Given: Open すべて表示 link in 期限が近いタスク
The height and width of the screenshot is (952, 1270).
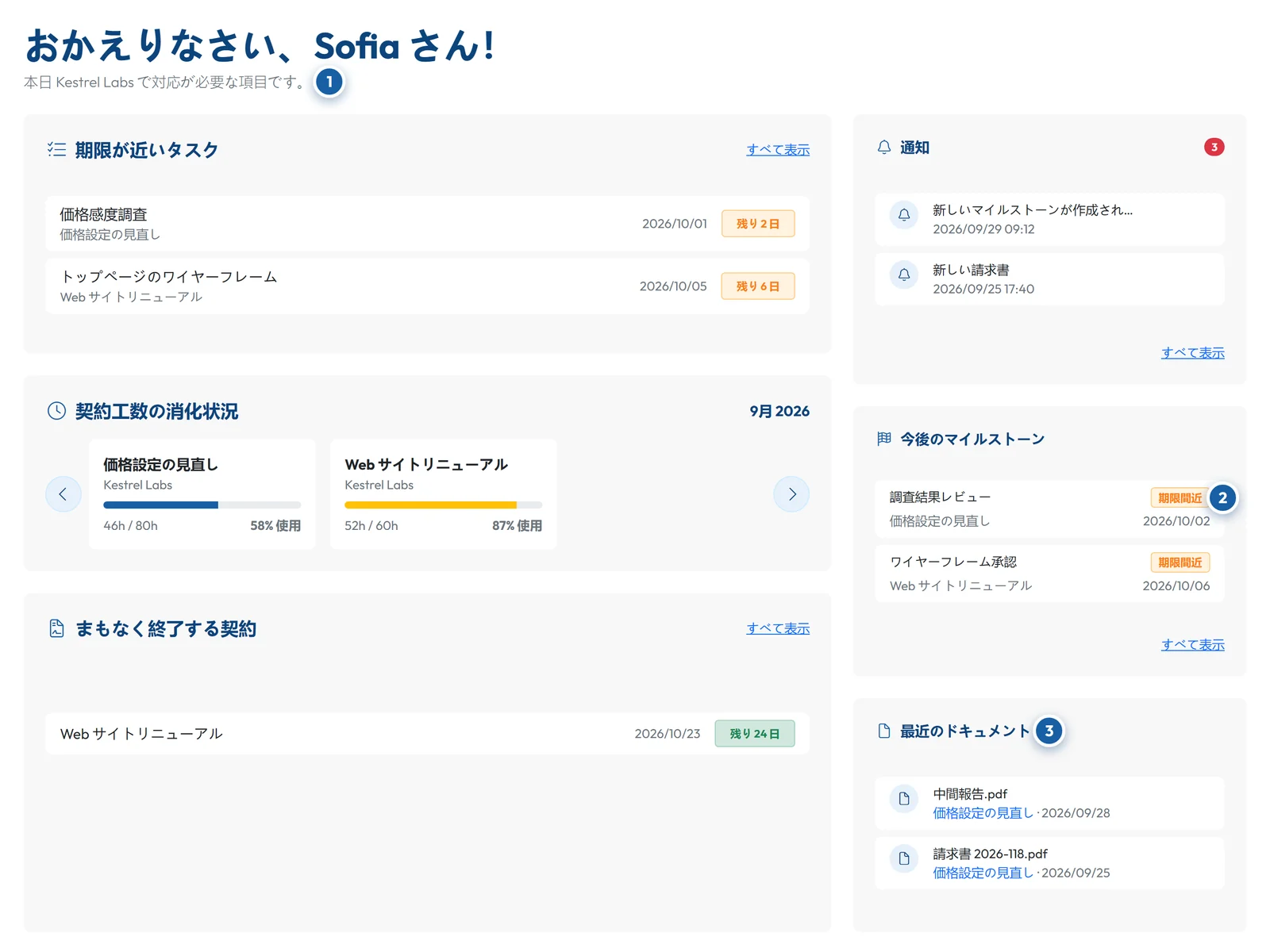Looking at the screenshot, I should click(778, 150).
